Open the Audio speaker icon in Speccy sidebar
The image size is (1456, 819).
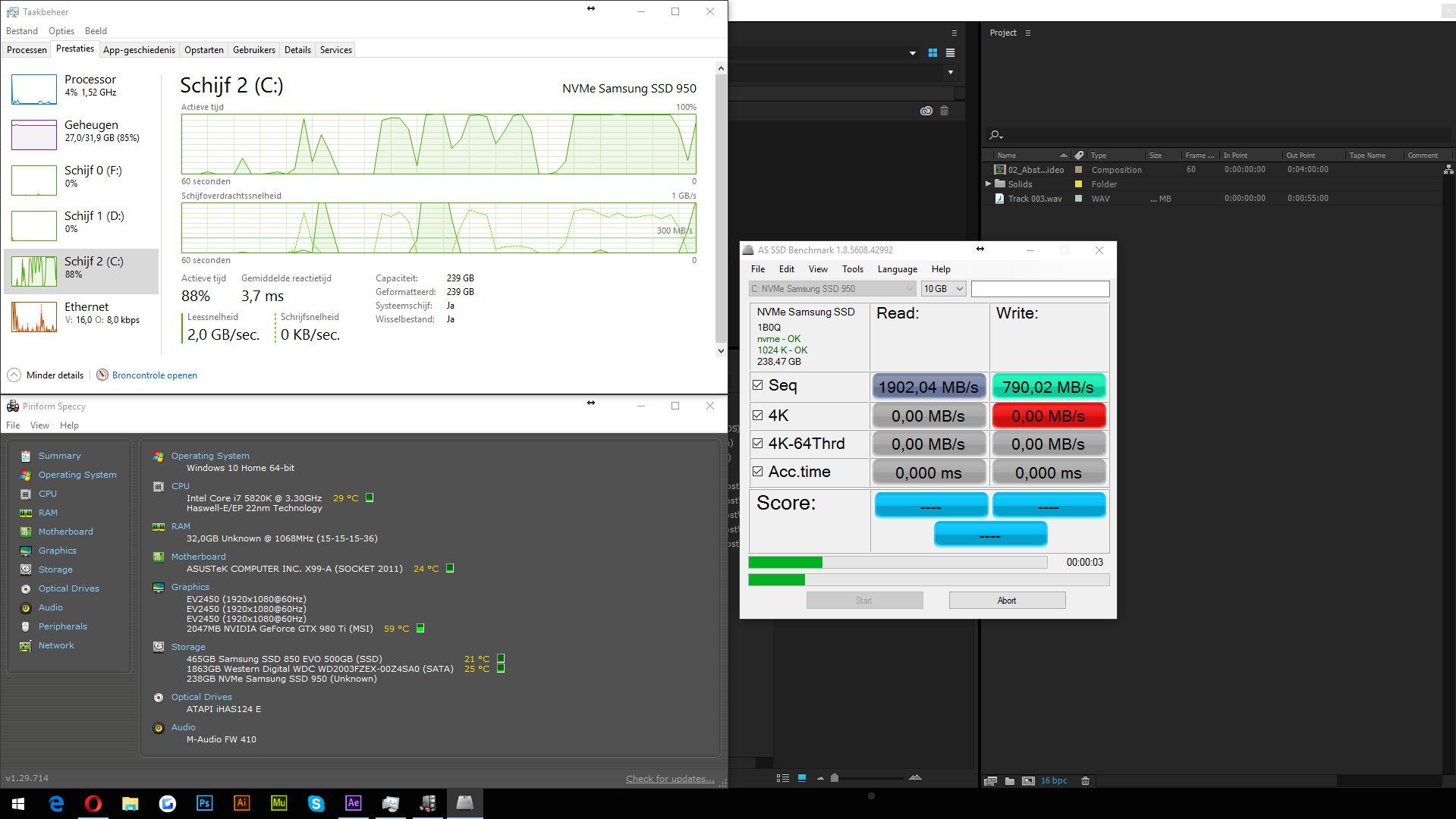click(x=26, y=607)
